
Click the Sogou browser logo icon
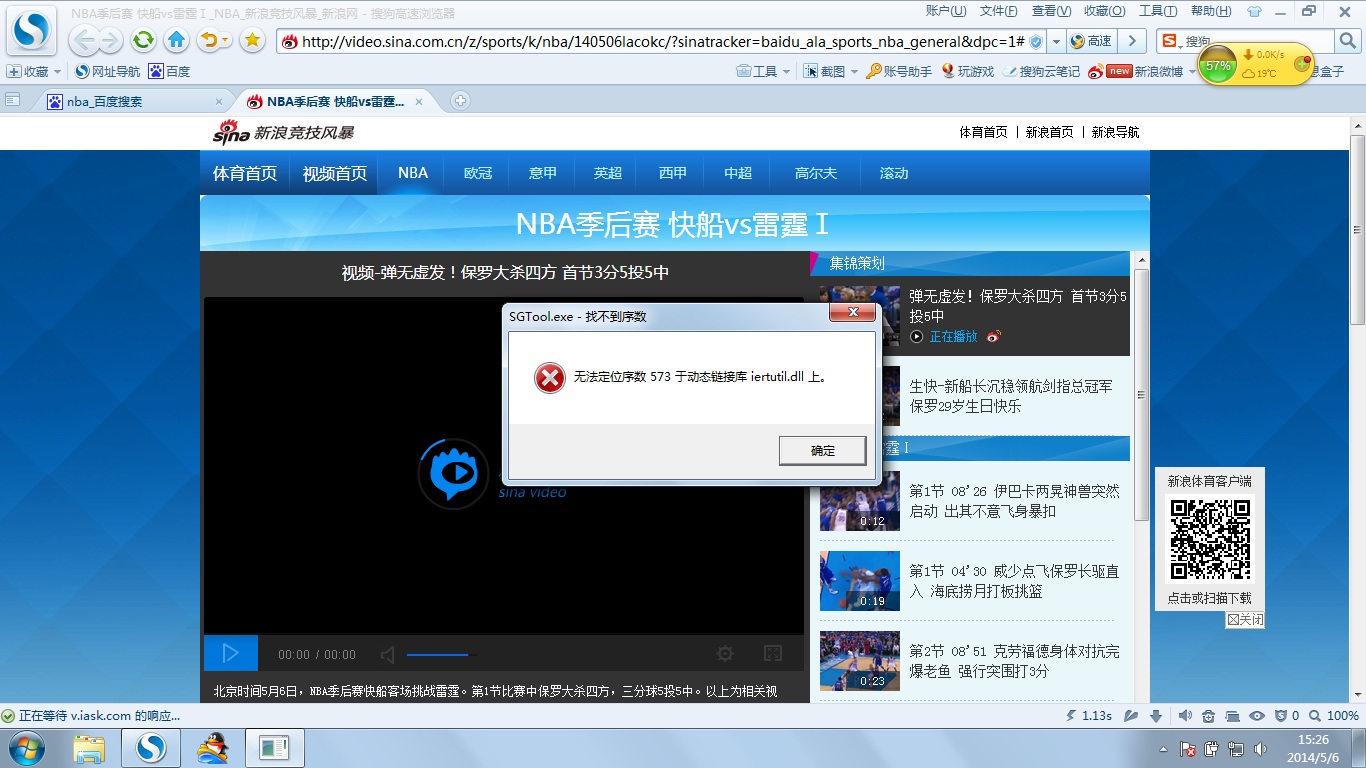(32, 31)
